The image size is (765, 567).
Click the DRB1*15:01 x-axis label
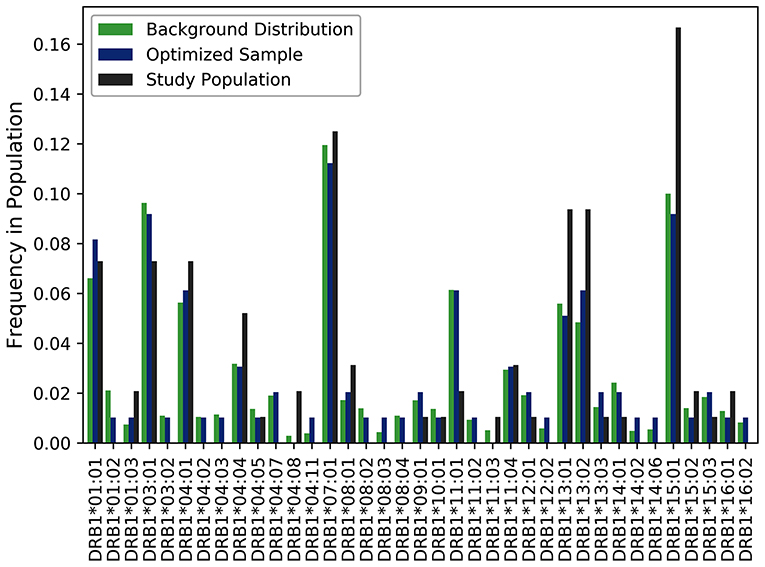pos(673,508)
